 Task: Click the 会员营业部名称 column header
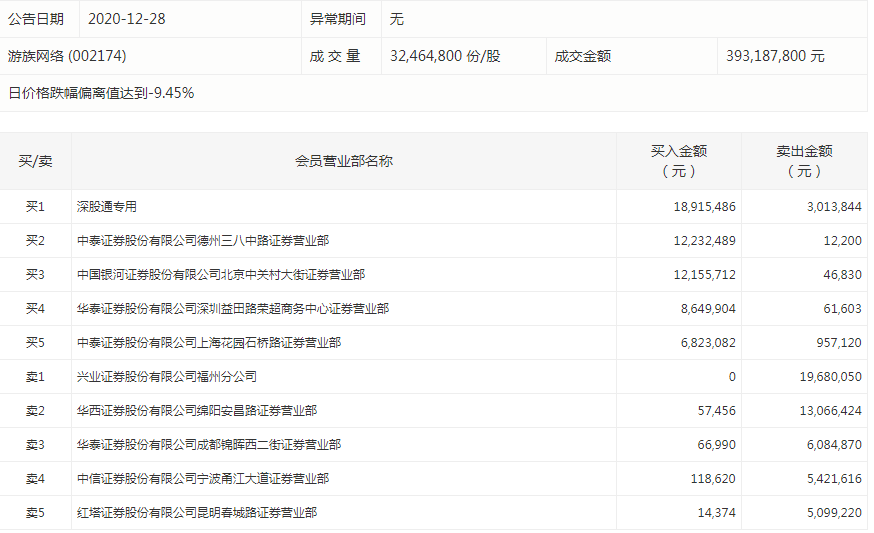coord(343,161)
